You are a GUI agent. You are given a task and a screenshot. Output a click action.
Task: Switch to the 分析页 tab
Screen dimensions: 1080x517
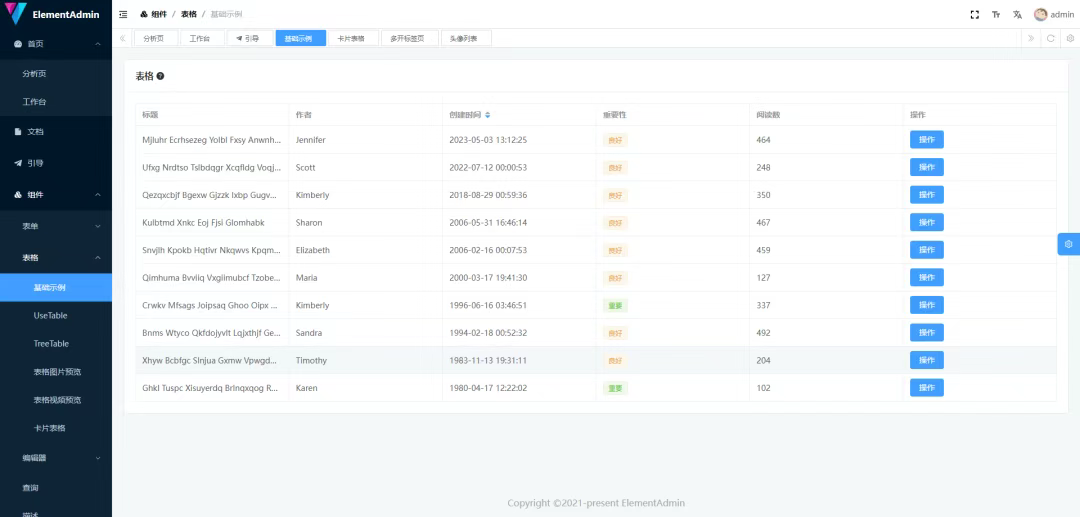(156, 39)
